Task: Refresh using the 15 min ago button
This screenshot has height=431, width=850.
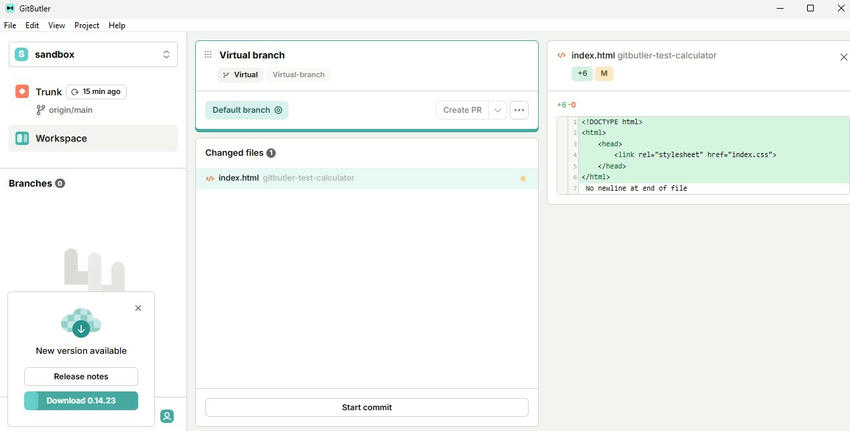Action: point(96,92)
